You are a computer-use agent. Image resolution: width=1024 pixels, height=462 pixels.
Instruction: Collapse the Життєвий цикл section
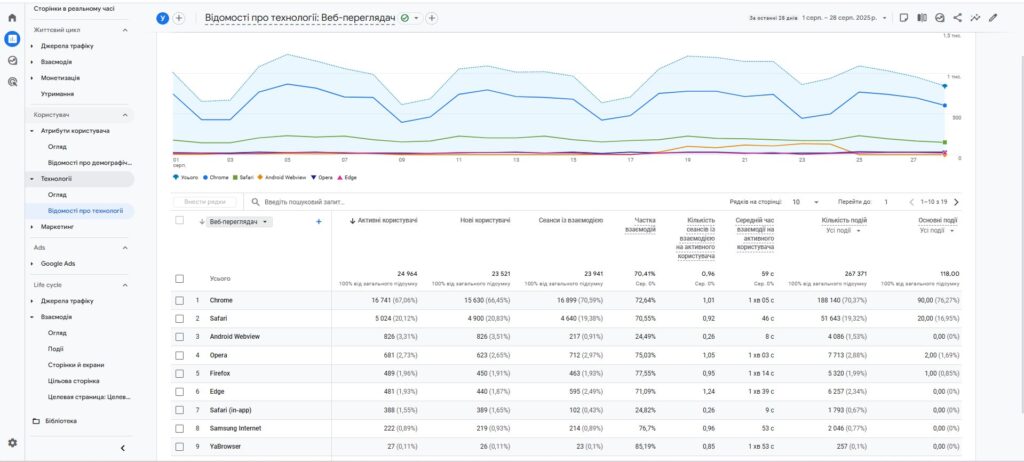125,30
